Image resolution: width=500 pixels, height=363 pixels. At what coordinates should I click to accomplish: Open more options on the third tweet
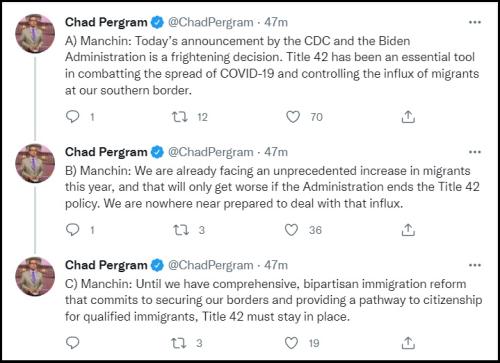tap(475, 265)
